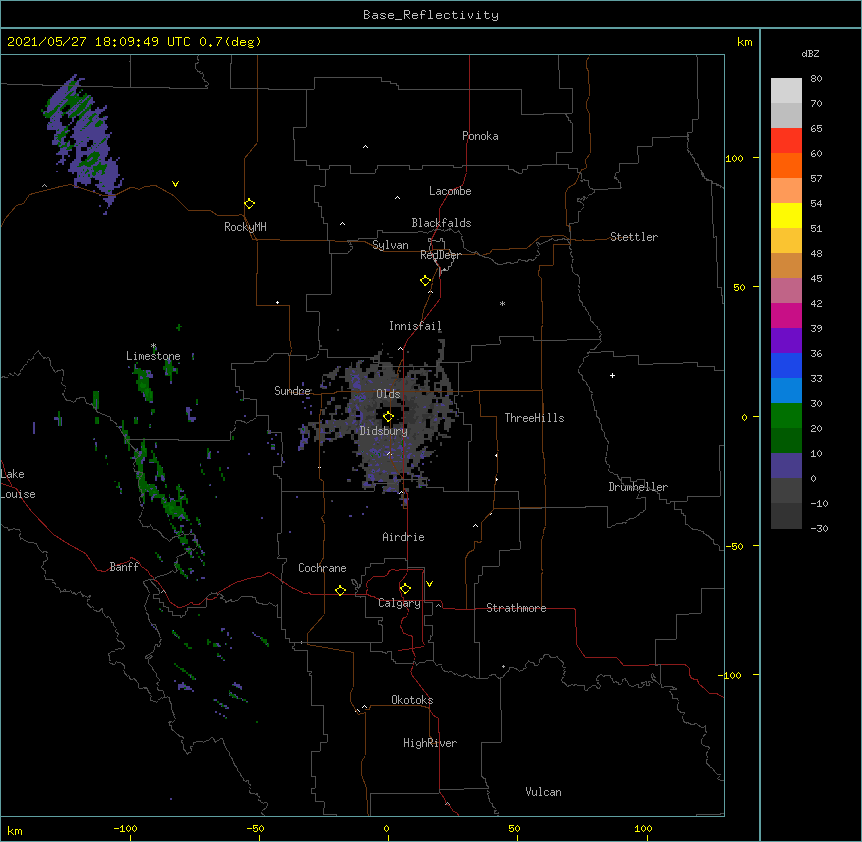Image resolution: width=862 pixels, height=842 pixels.
Task: Click the -50 tick on the right axis
Action: [734, 546]
